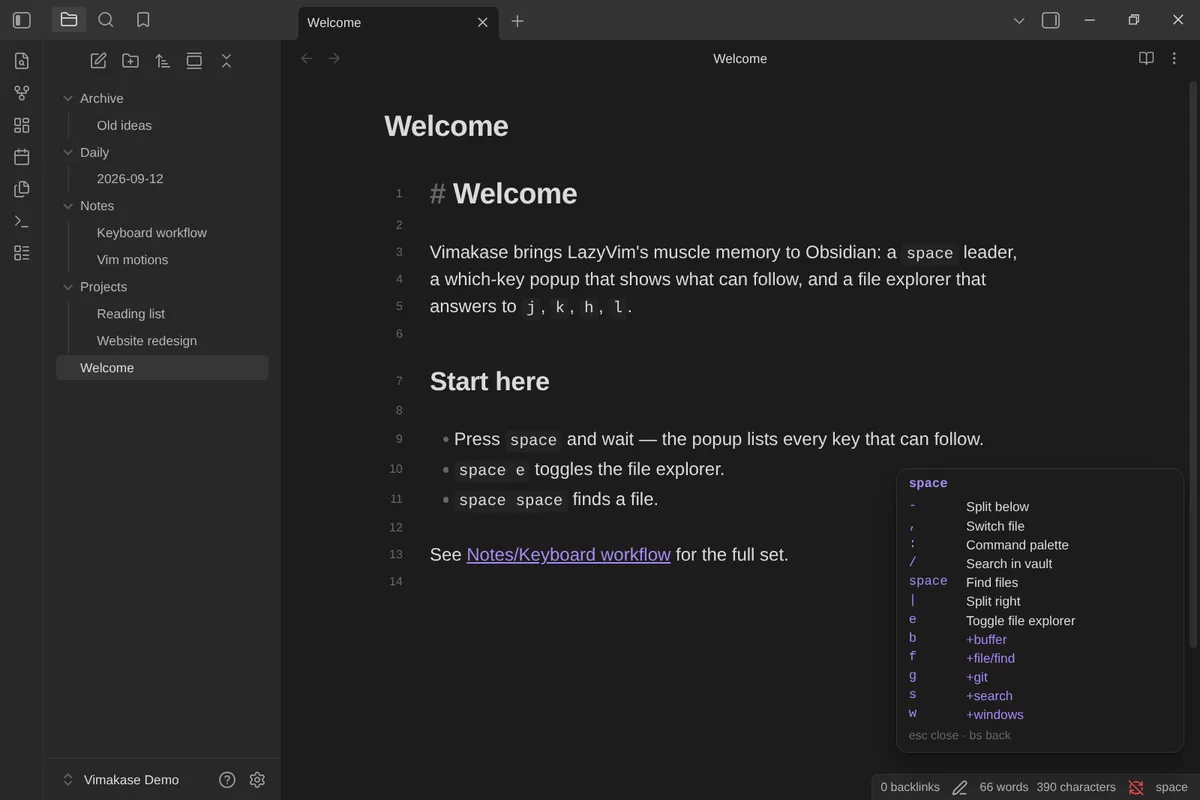Click the bottom ribbon list icon
Image resolution: width=1200 pixels, height=800 pixels.
(x=22, y=253)
